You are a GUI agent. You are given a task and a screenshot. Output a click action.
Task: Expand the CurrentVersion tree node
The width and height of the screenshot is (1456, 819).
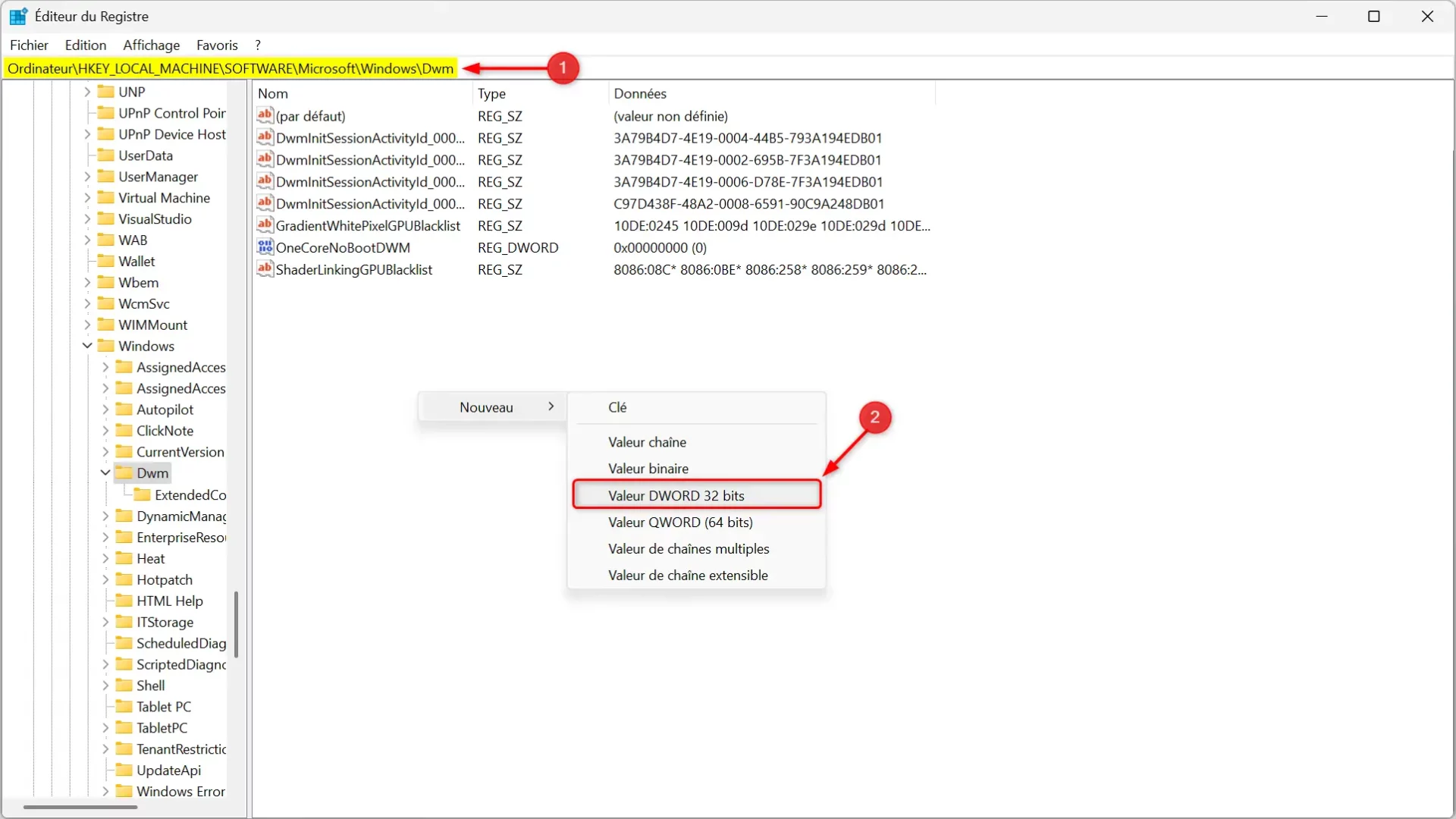(x=105, y=452)
